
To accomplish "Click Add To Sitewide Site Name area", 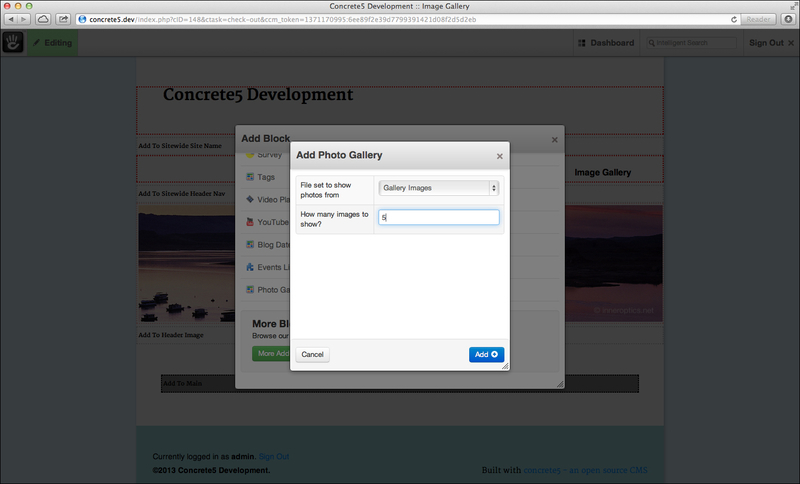I will (180, 146).
